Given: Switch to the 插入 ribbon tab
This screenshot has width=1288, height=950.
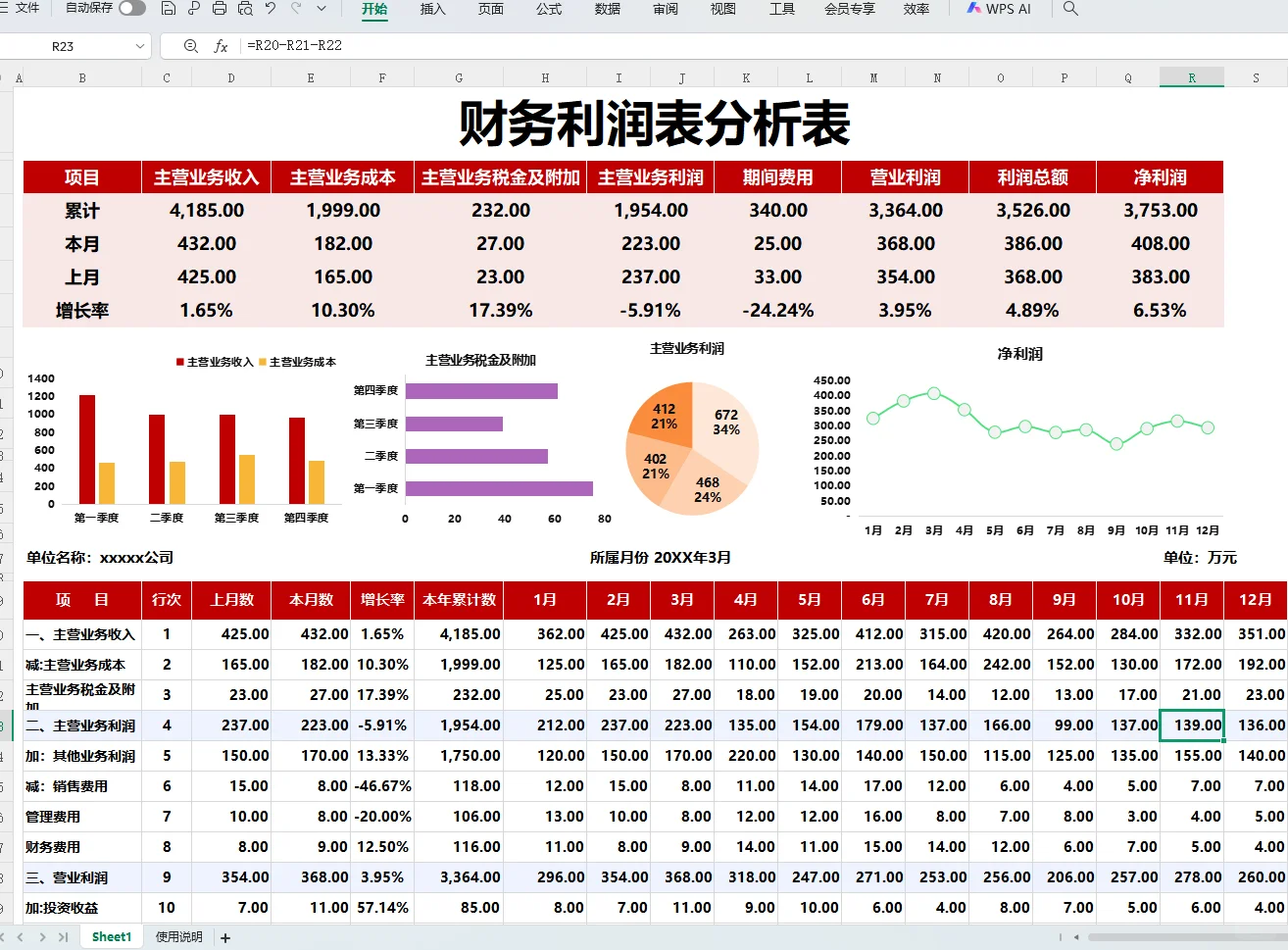Looking at the screenshot, I should [432, 9].
